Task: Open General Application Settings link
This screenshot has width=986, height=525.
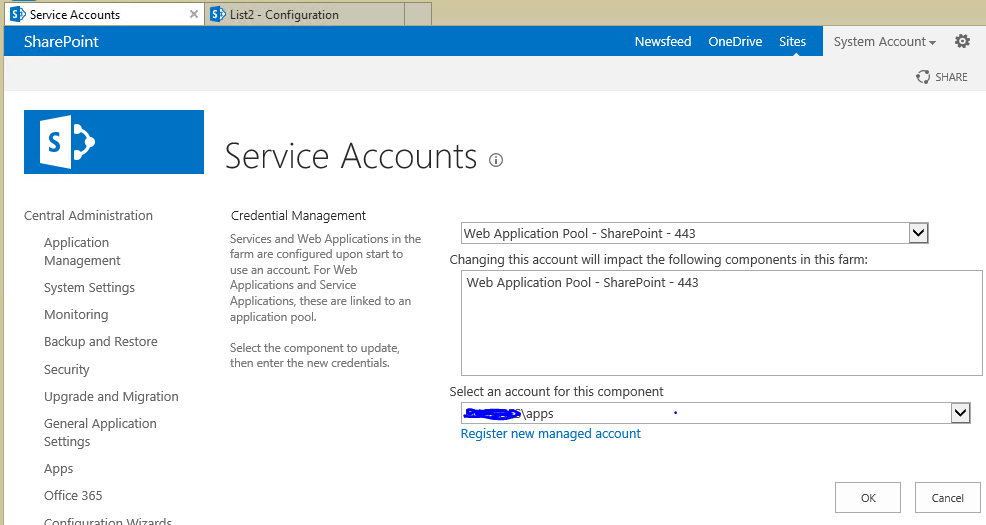Action: (100, 433)
